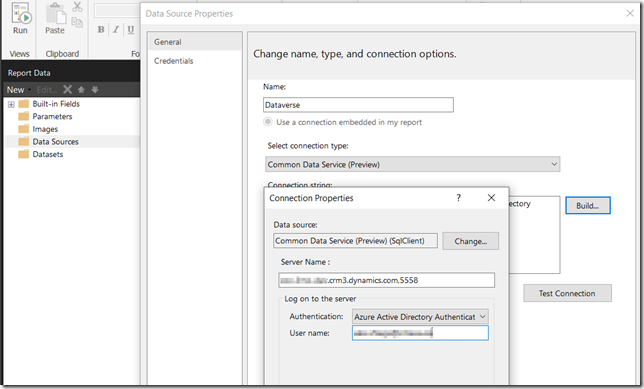The width and height of the screenshot is (644, 389).
Task: Click the Change... data source button
Action: click(x=471, y=241)
